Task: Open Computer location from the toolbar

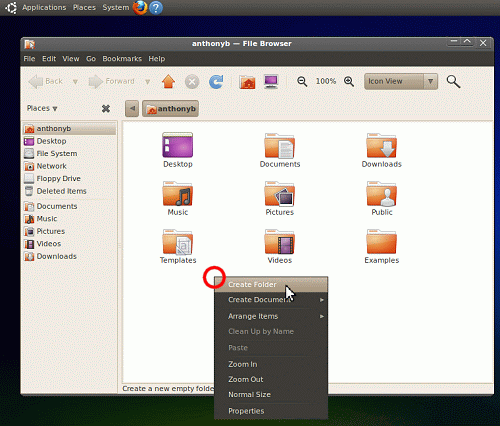Action: click(271, 82)
